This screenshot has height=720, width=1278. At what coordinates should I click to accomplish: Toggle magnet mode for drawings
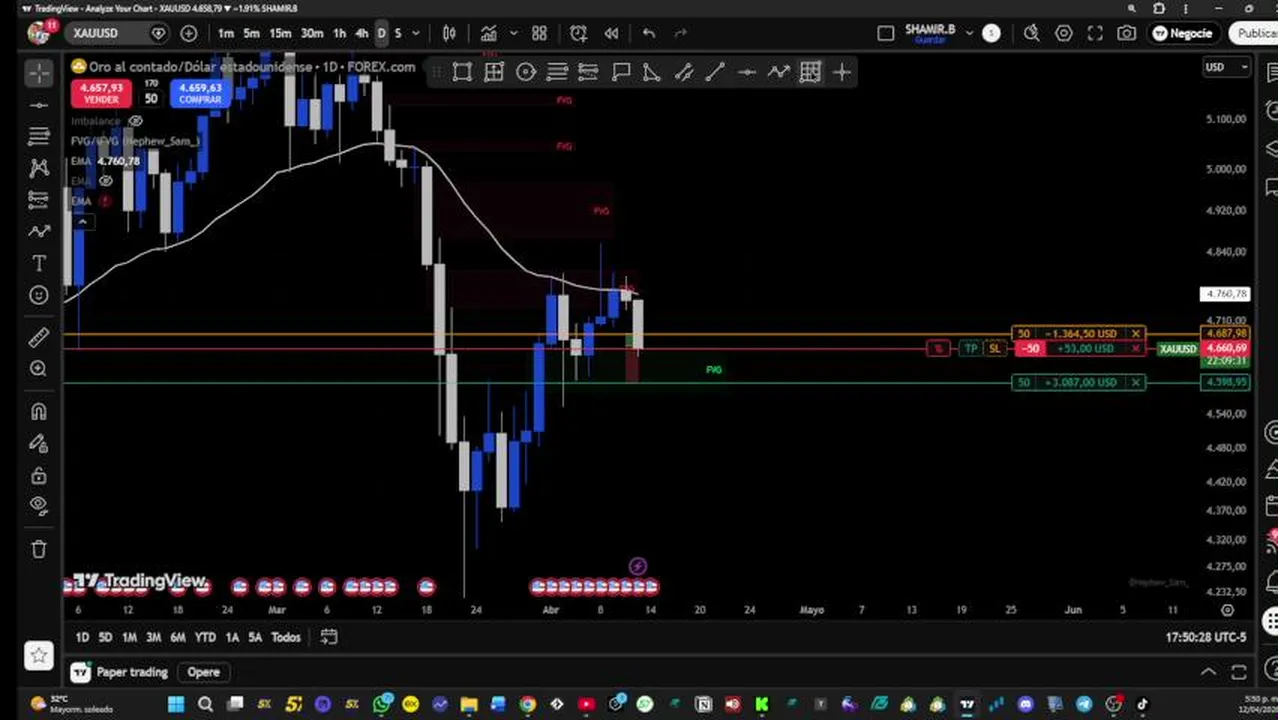click(39, 411)
